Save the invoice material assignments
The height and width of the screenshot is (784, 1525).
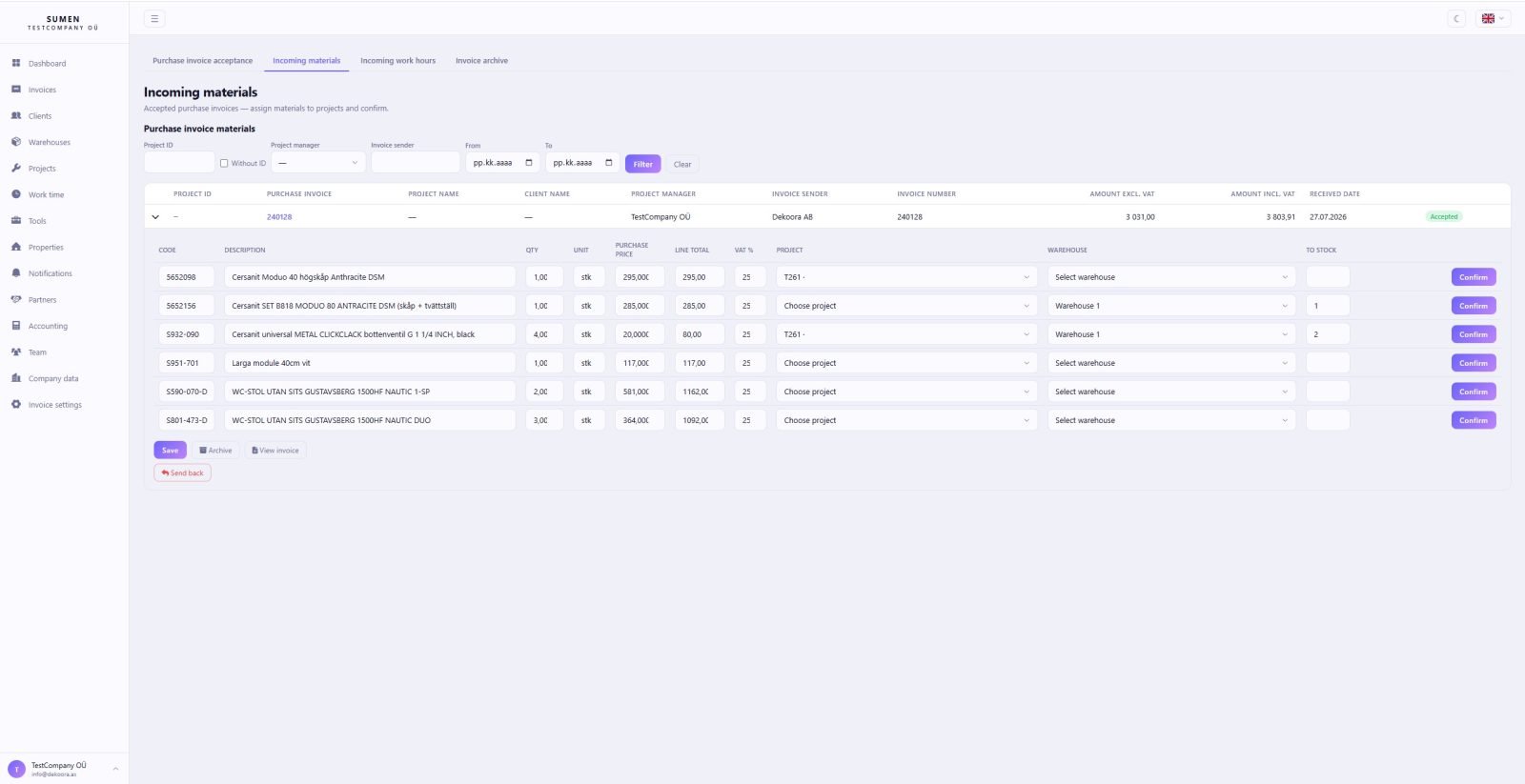point(170,451)
